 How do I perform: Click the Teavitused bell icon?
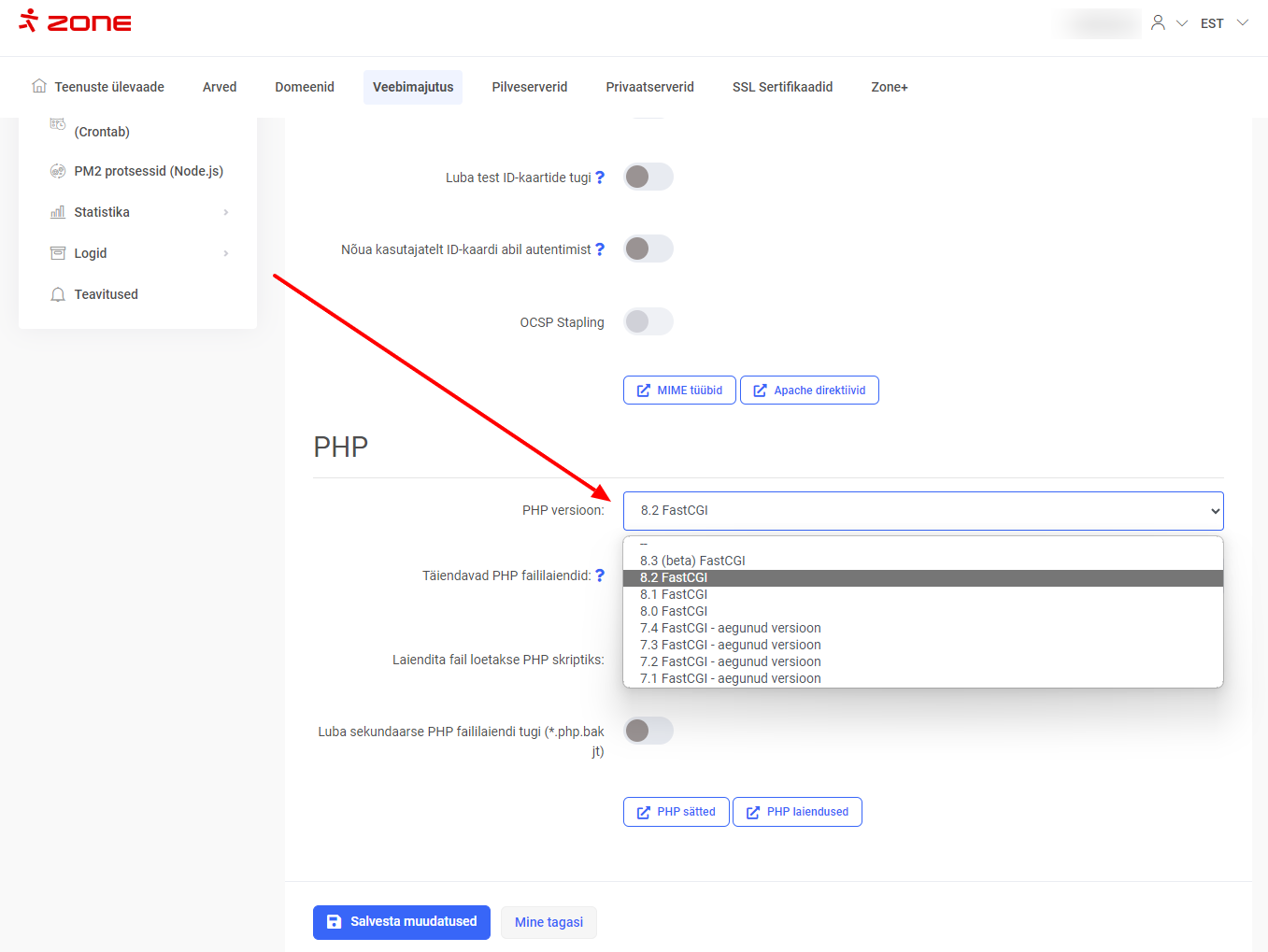(x=58, y=294)
